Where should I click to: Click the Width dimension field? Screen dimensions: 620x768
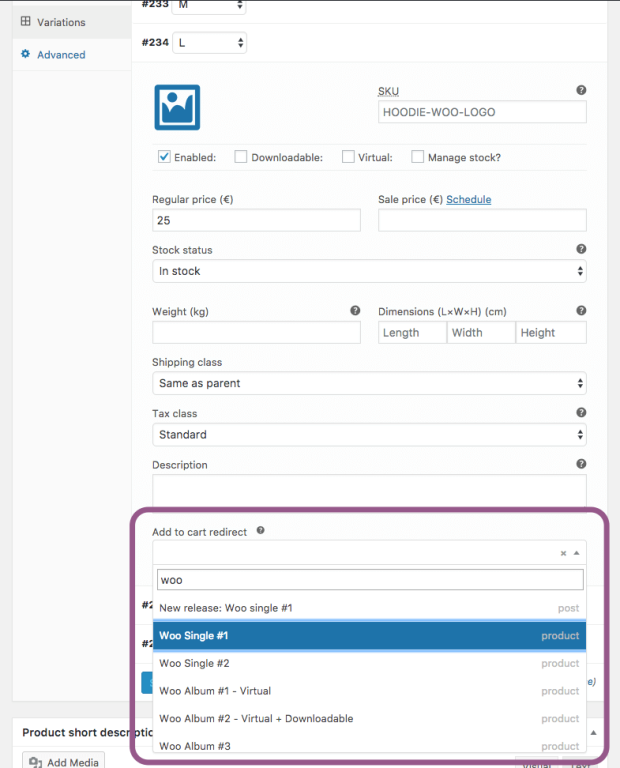(x=481, y=333)
